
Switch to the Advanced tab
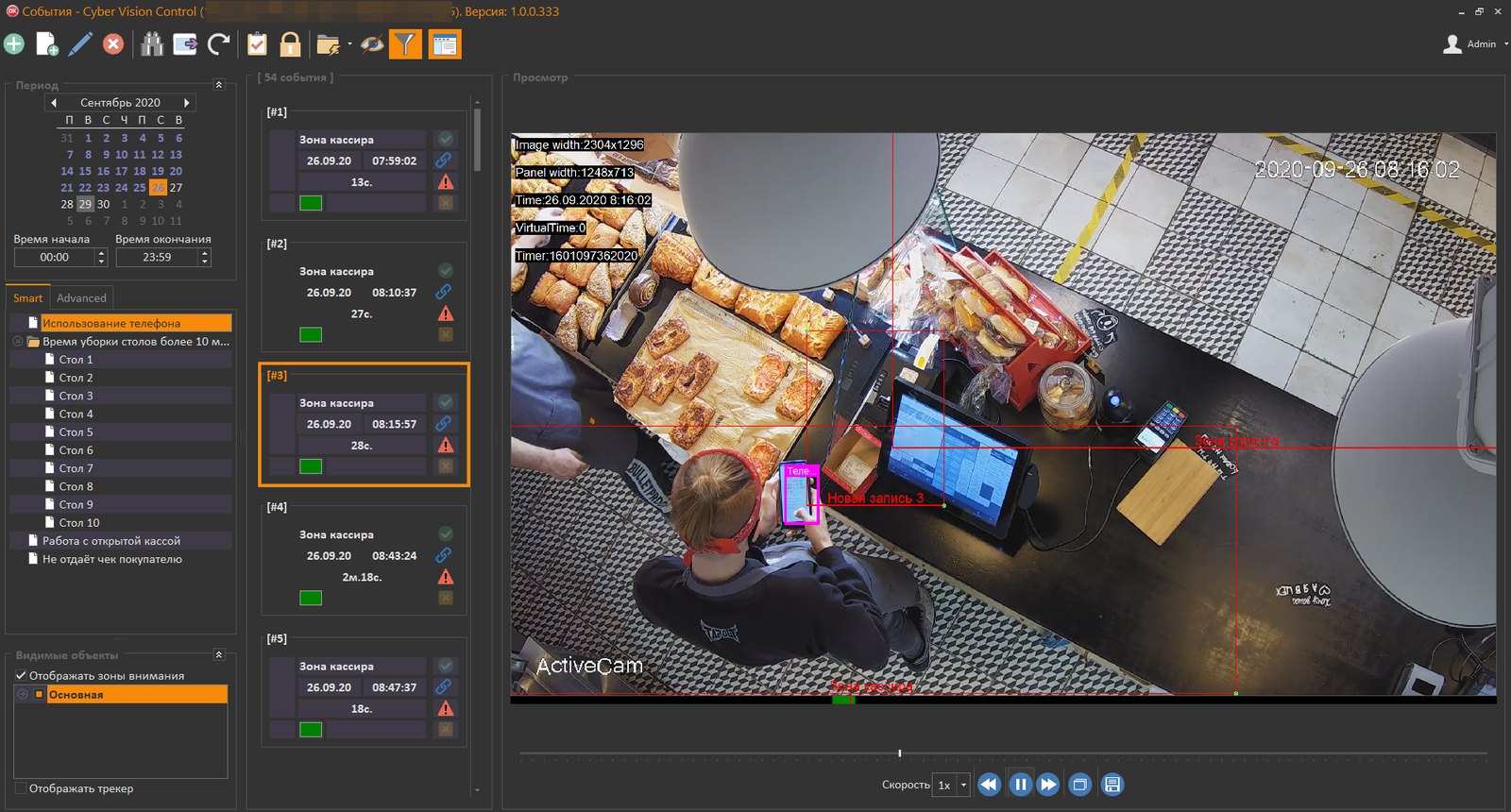(x=81, y=297)
